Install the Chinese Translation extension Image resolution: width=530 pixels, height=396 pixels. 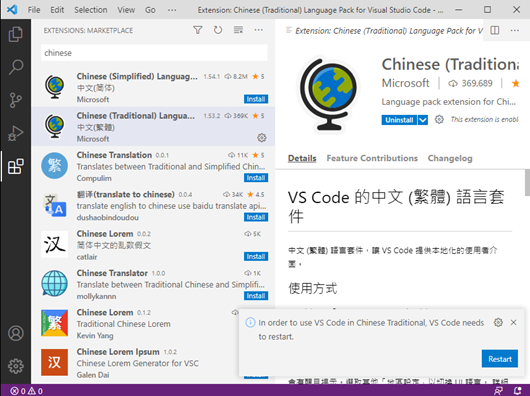(x=256, y=178)
